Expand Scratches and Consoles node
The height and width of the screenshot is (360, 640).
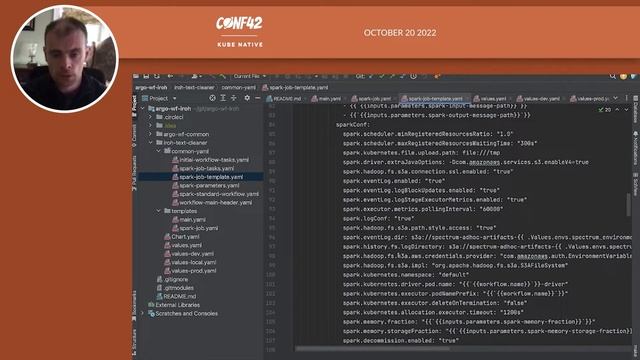(143, 313)
